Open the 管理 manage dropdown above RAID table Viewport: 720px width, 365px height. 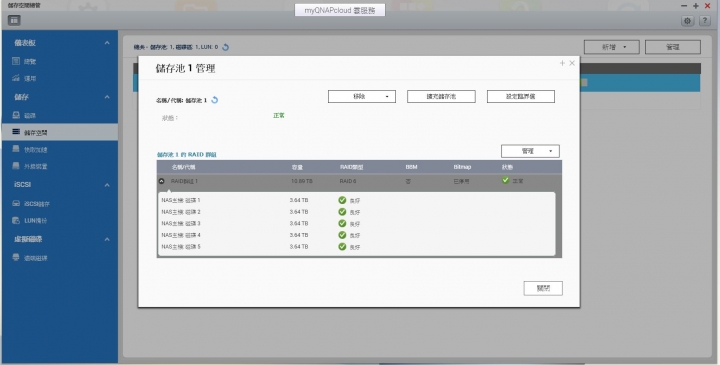coord(530,151)
